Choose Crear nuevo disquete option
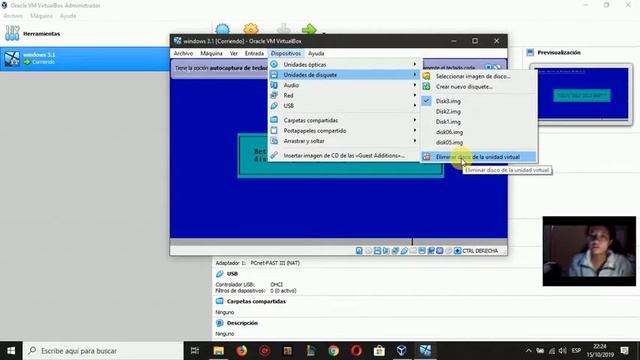The width and height of the screenshot is (640, 360). pyautogui.click(x=478, y=87)
